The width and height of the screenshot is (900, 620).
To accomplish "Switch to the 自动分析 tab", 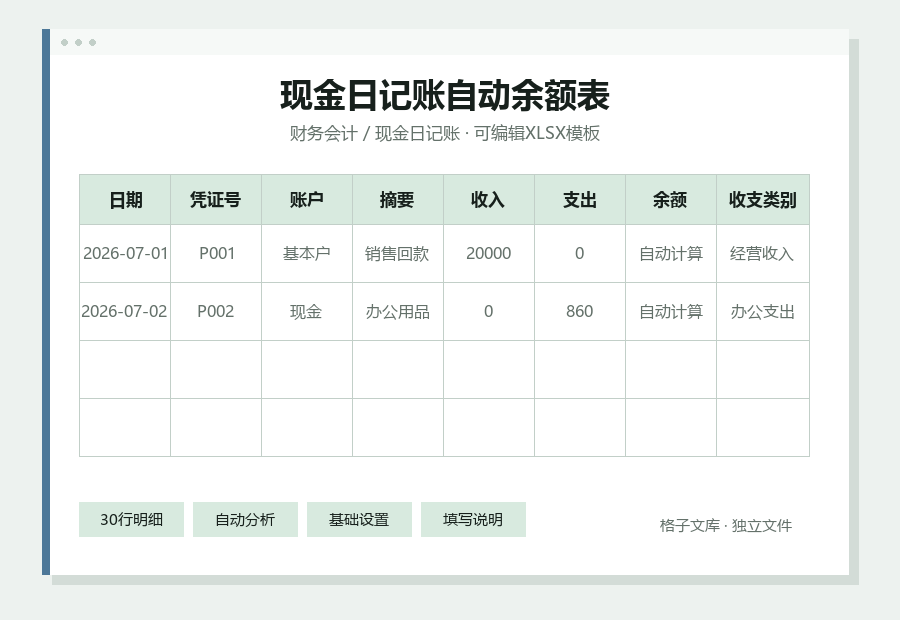I will tap(245, 520).
